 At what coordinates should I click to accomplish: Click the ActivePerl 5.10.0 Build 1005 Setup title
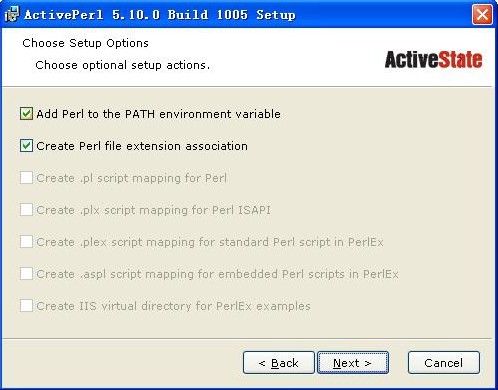[x=160, y=15]
